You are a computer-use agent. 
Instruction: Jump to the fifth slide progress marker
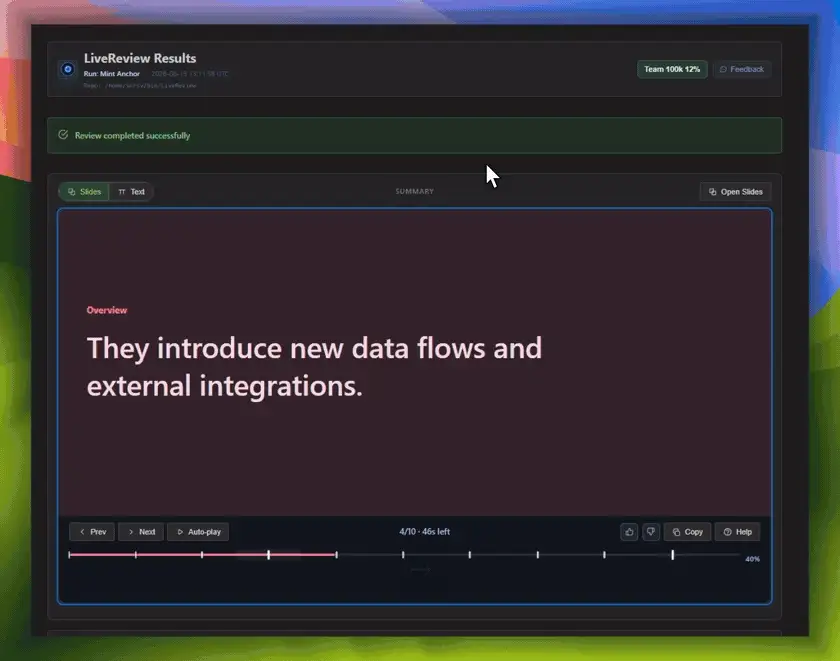coord(336,555)
